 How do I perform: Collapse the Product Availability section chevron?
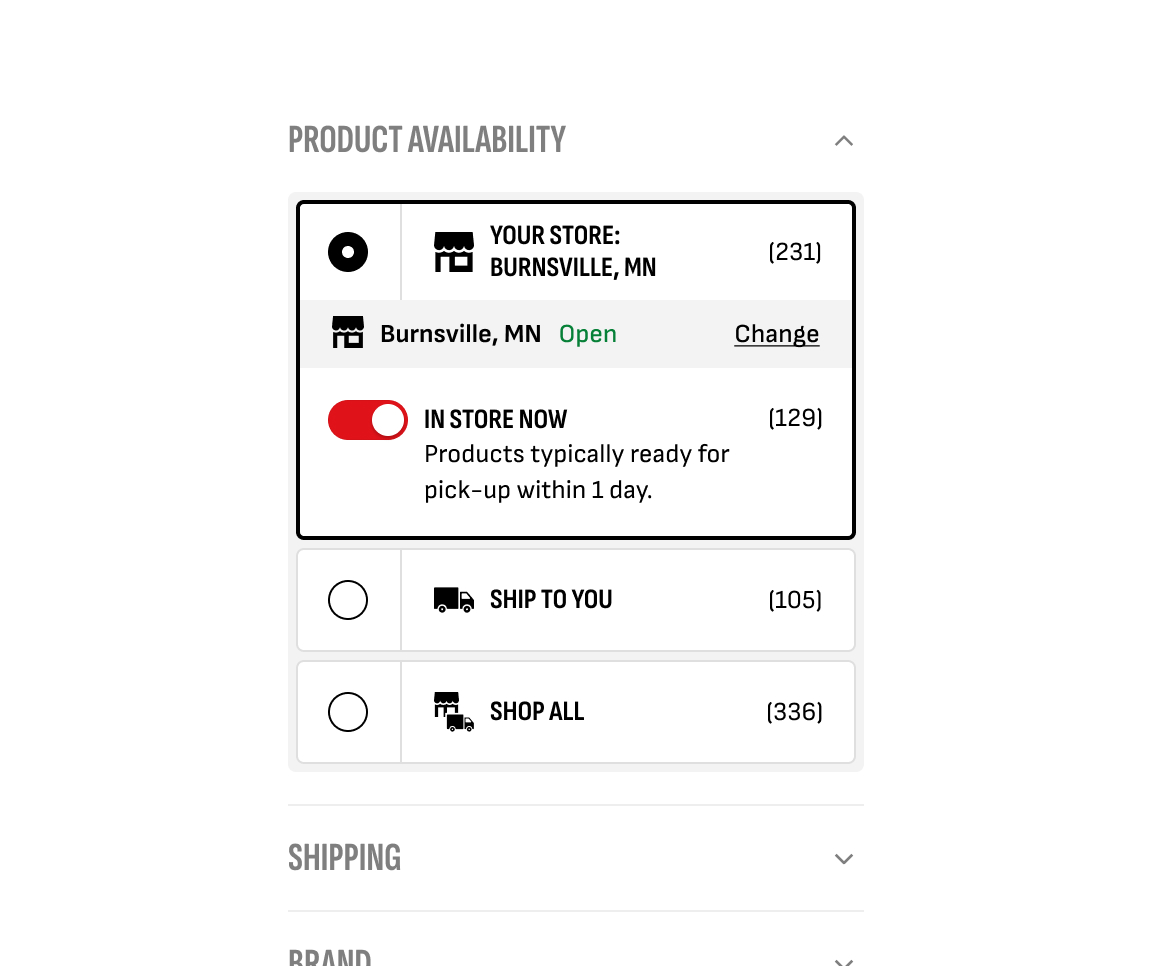pos(843,140)
